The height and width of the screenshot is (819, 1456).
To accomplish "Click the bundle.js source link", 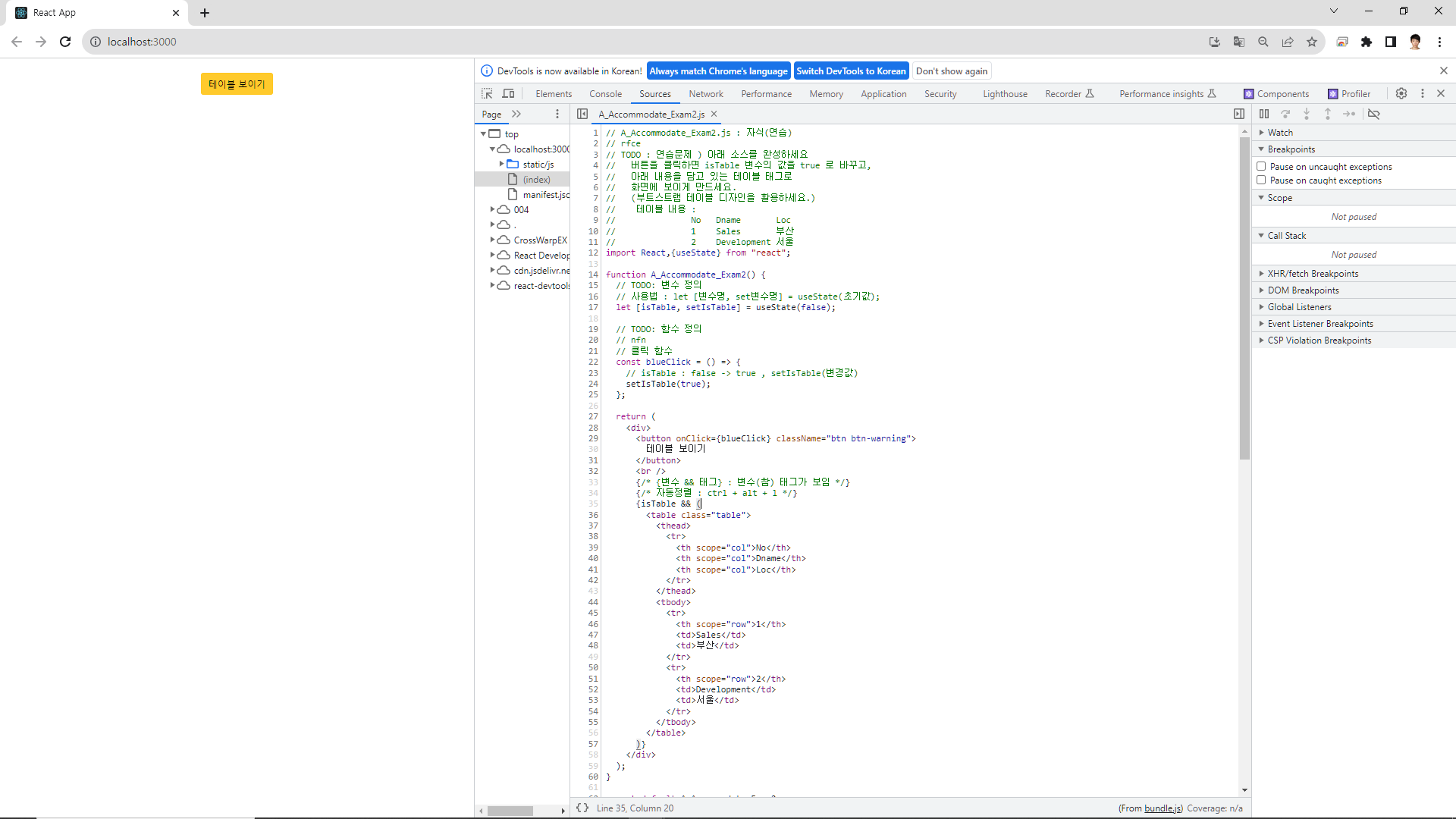I will point(1163,808).
